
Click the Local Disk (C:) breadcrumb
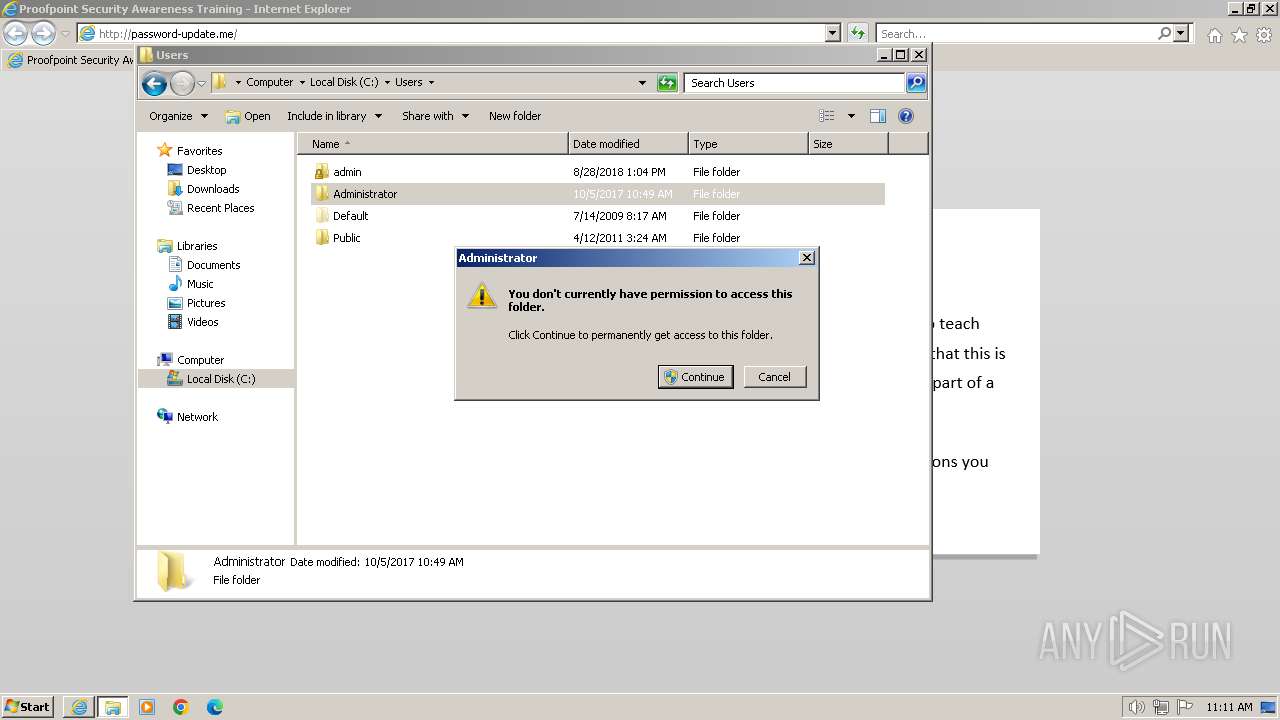point(344,83)
